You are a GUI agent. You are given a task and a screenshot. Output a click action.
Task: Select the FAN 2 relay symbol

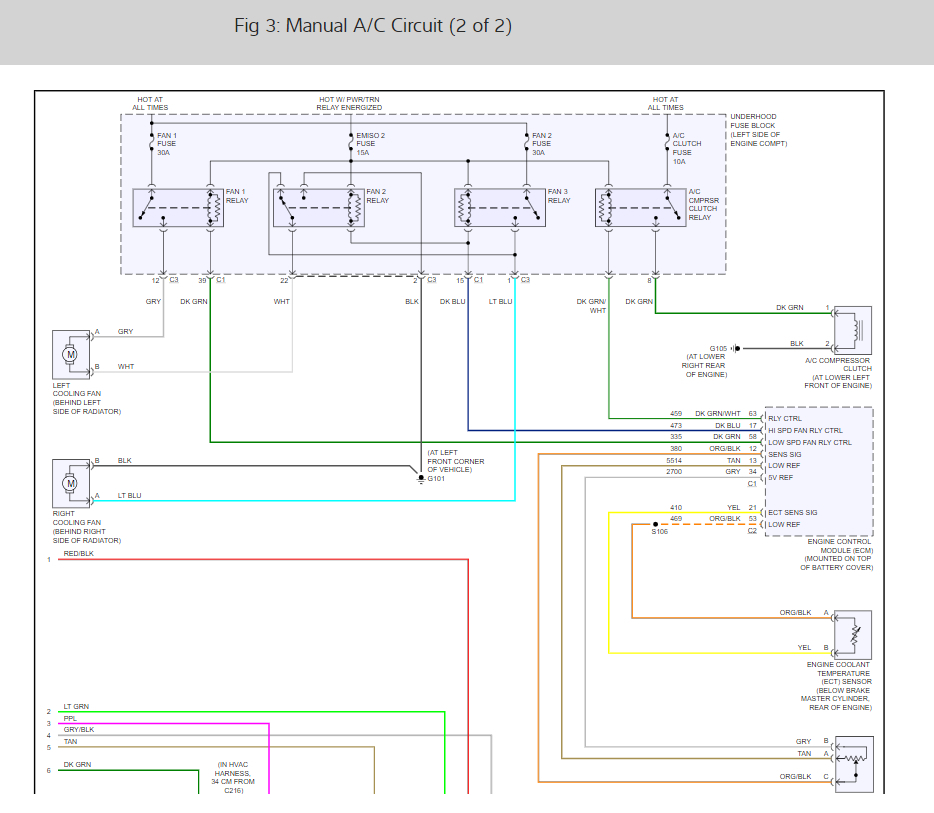coord(319,208)
